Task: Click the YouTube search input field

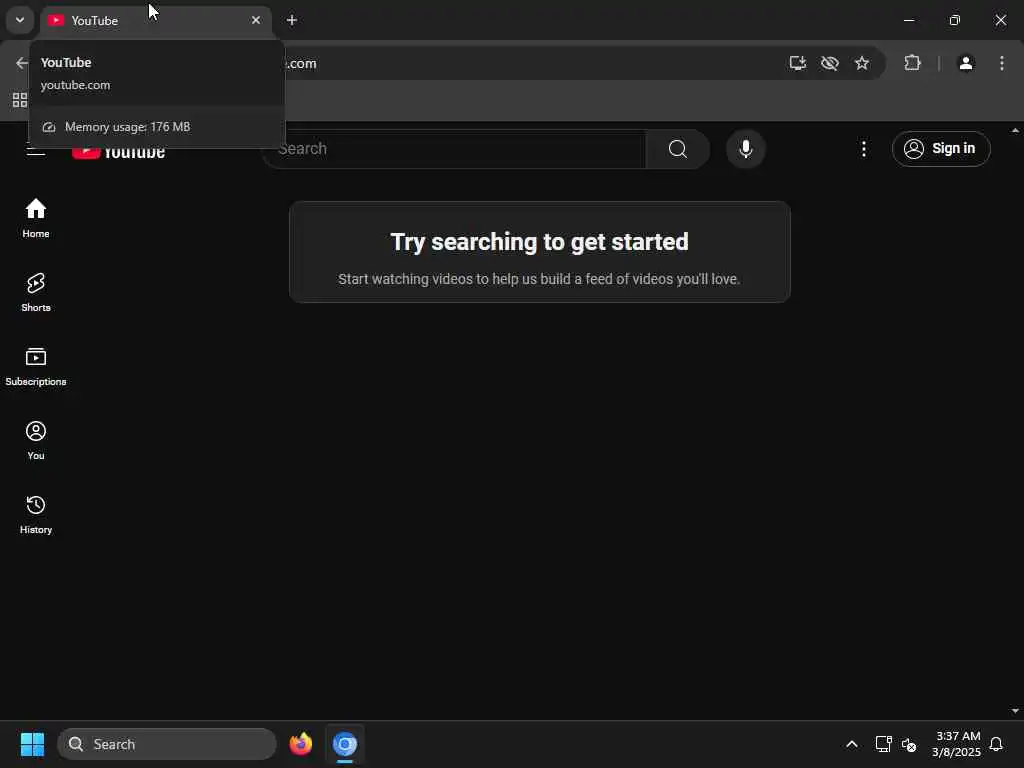Action: click(x=455, y=149)
